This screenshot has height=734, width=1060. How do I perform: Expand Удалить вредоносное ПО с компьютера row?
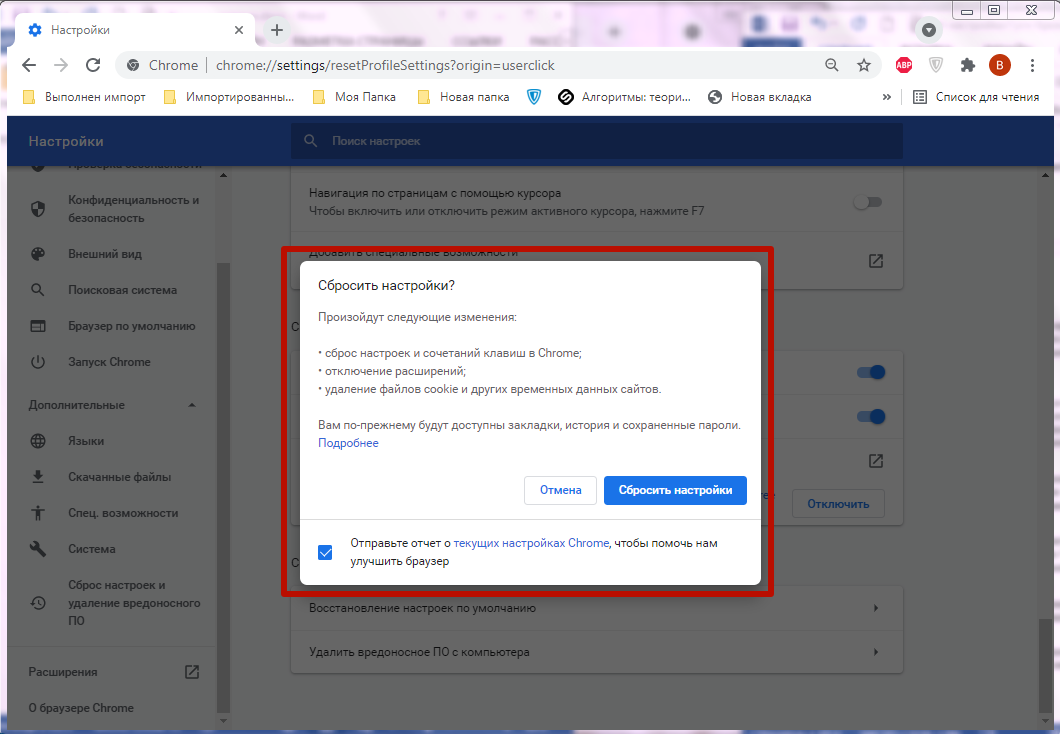[x=597, y=652]
